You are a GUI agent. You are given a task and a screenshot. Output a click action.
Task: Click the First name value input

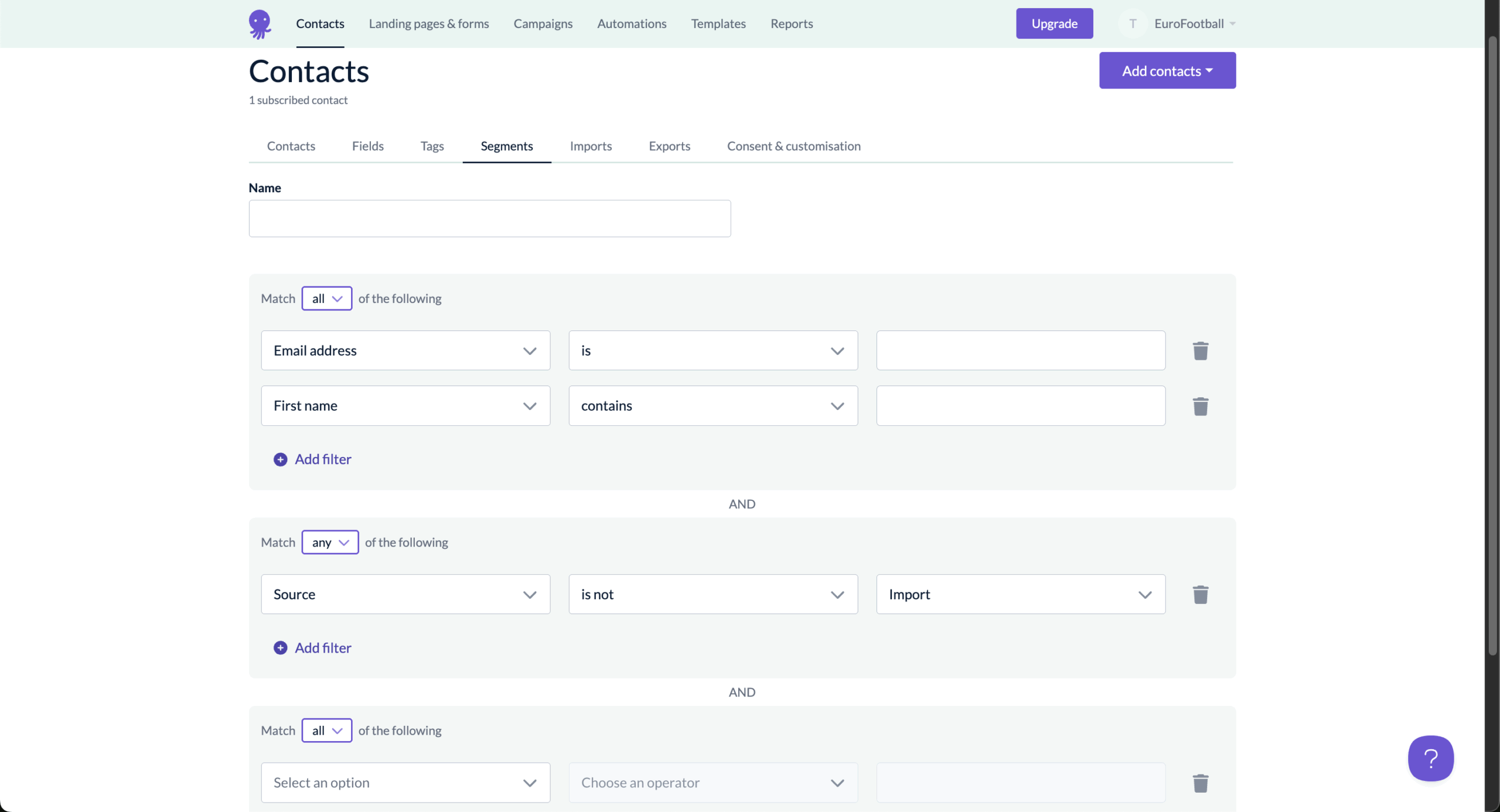coord(1021,405)
